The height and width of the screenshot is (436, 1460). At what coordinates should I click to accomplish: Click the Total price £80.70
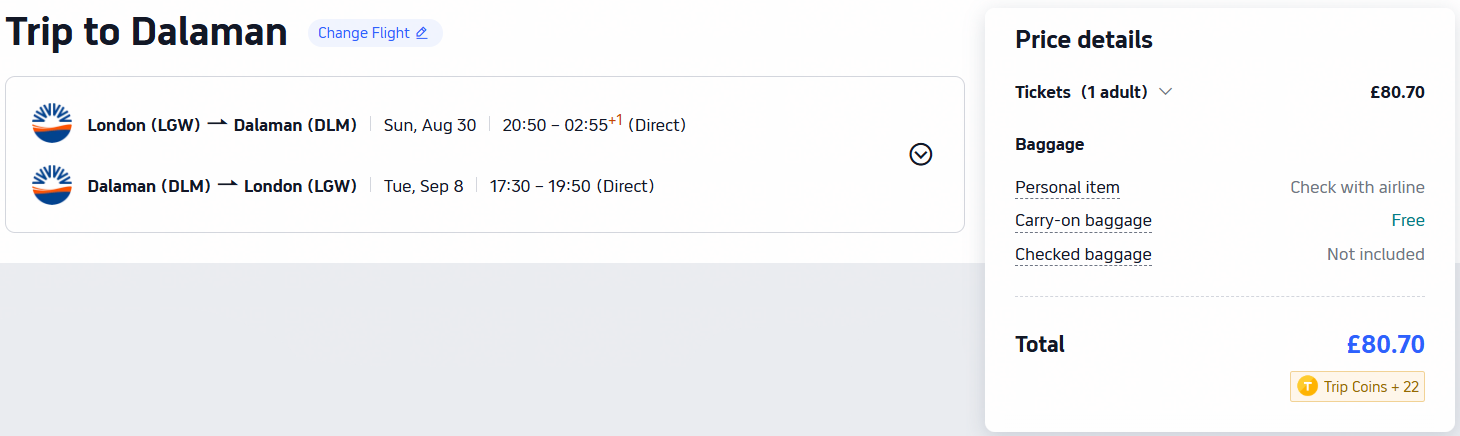point(1385,345)
